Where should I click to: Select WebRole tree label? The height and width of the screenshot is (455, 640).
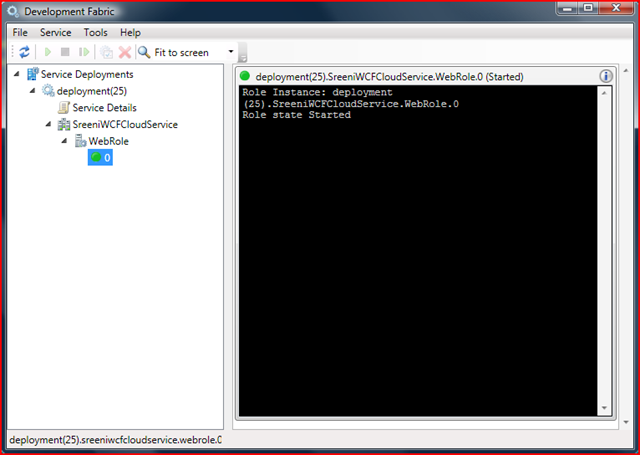[x=109, y=141]
